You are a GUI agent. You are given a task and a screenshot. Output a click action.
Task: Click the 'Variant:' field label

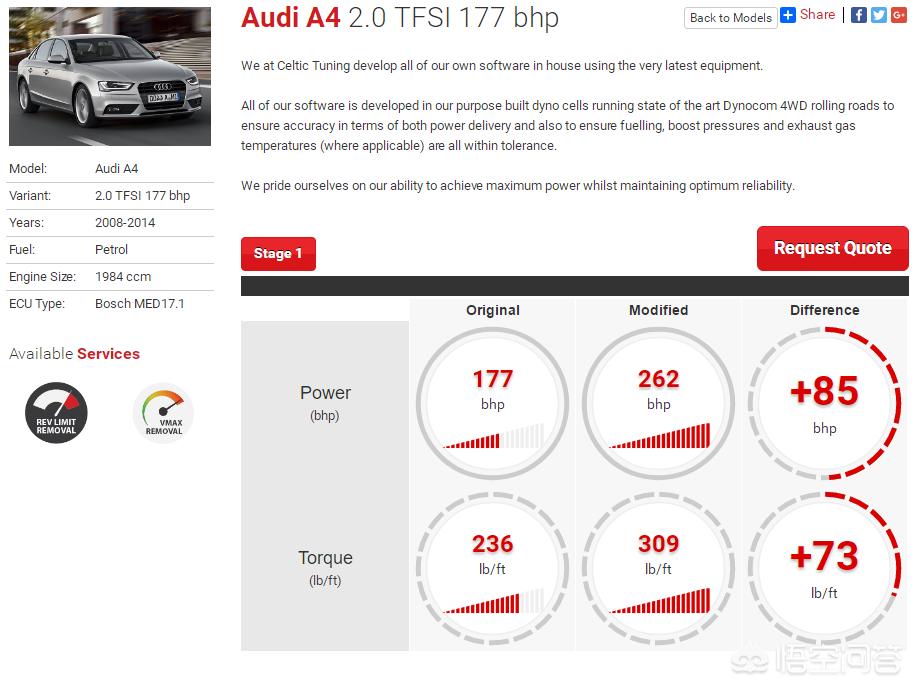tap(30, 196)
